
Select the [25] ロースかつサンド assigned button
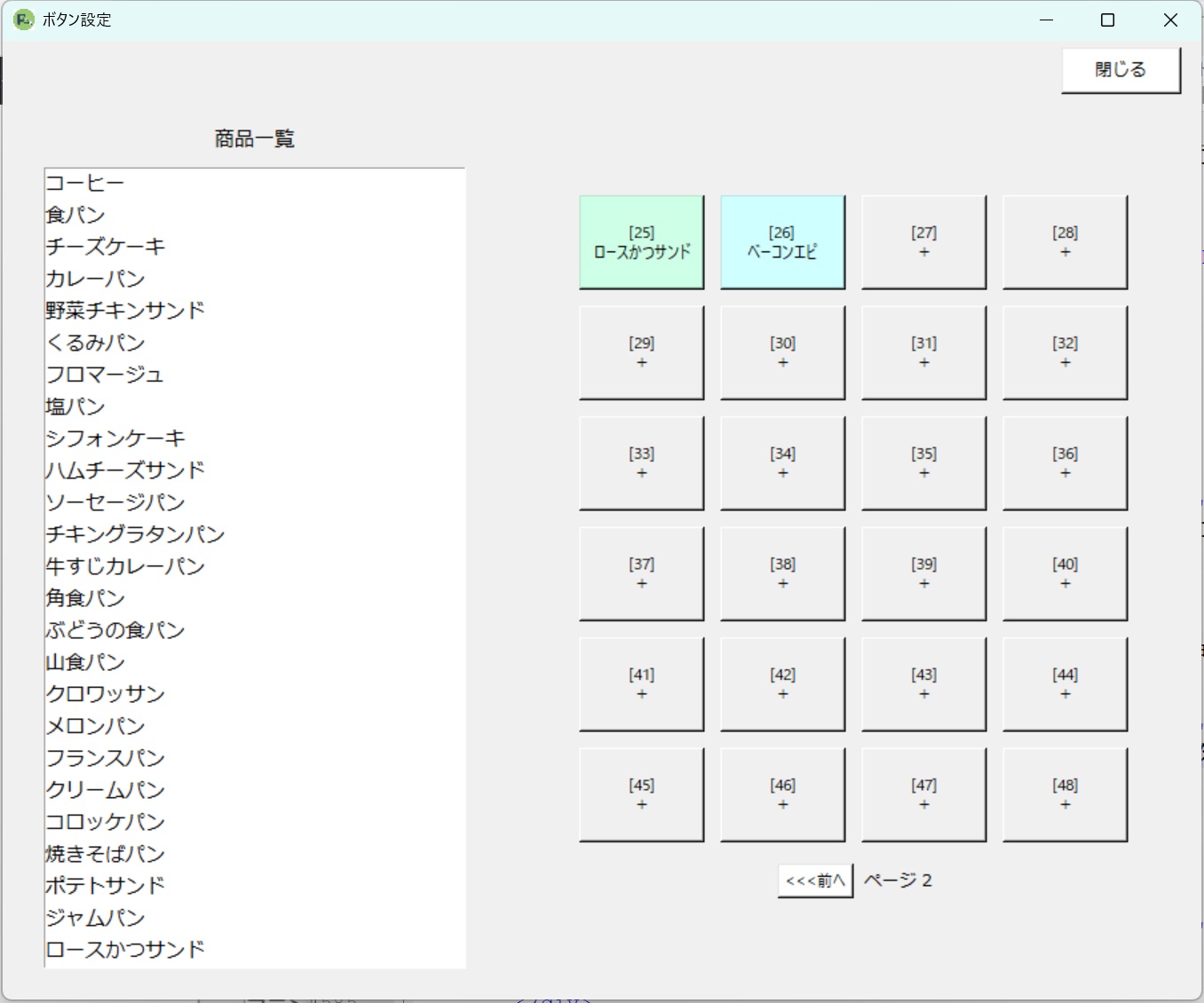click(x=641, y=241)
